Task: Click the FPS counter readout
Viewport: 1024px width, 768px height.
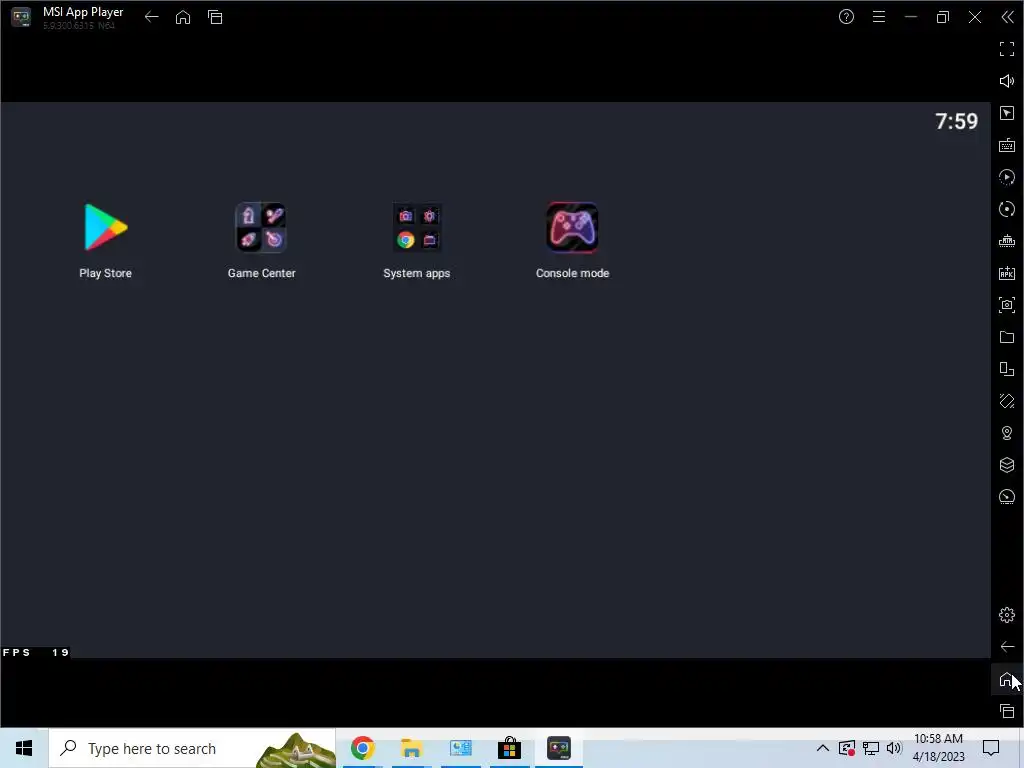Action: (36, 652)
